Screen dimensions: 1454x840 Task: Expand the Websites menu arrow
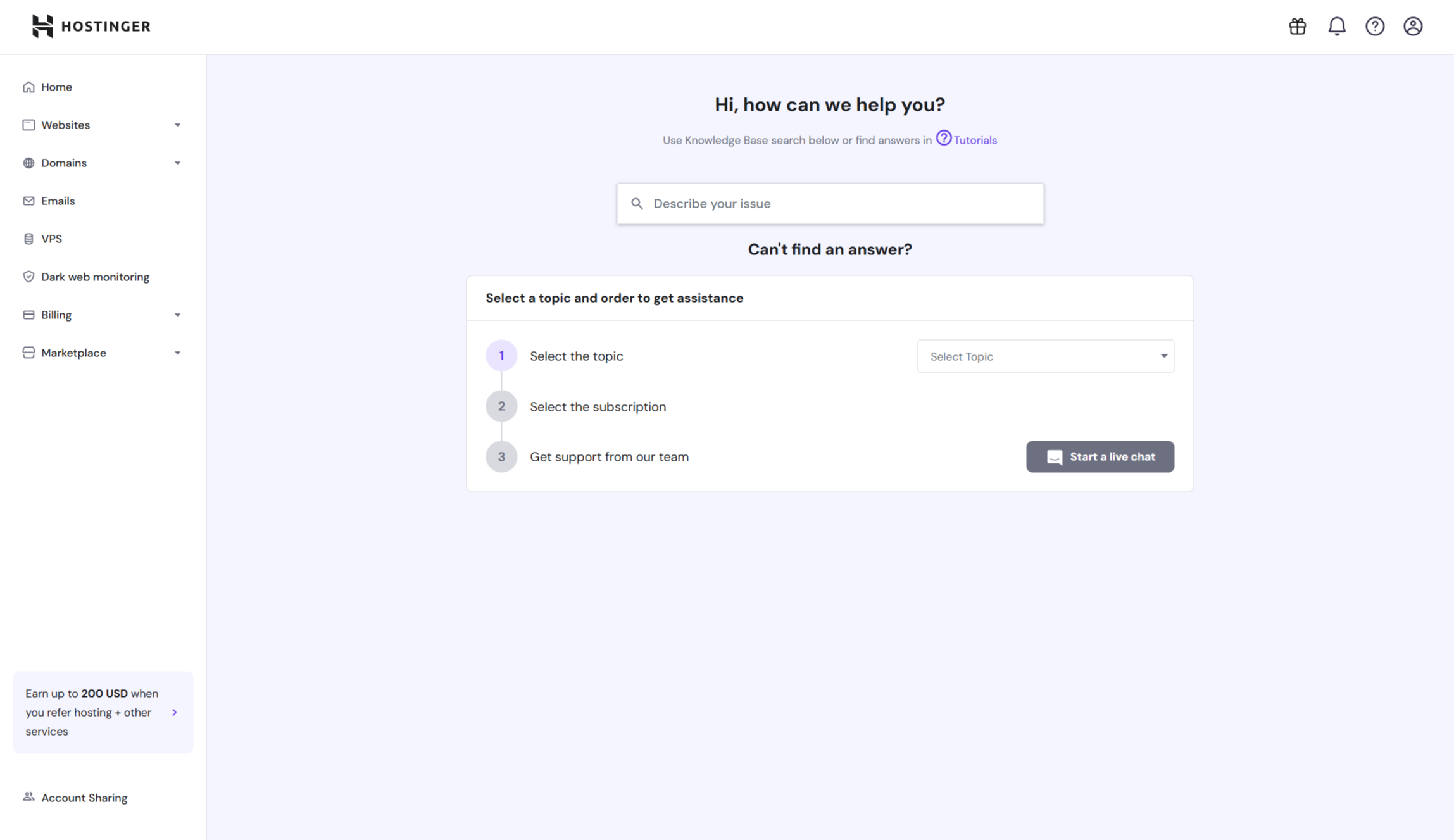coord(177,125)
